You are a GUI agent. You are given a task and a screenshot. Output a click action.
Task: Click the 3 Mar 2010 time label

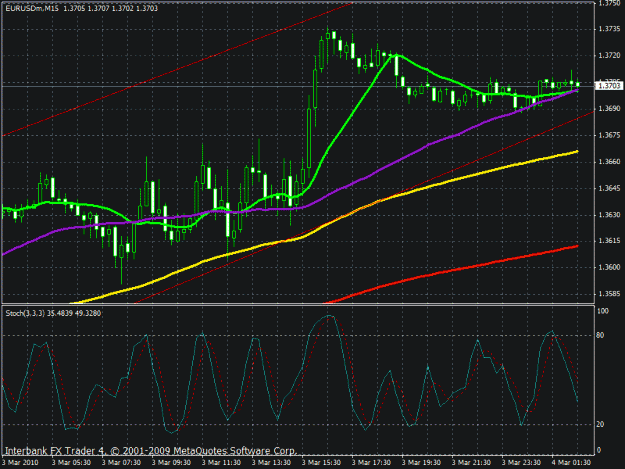20,463
